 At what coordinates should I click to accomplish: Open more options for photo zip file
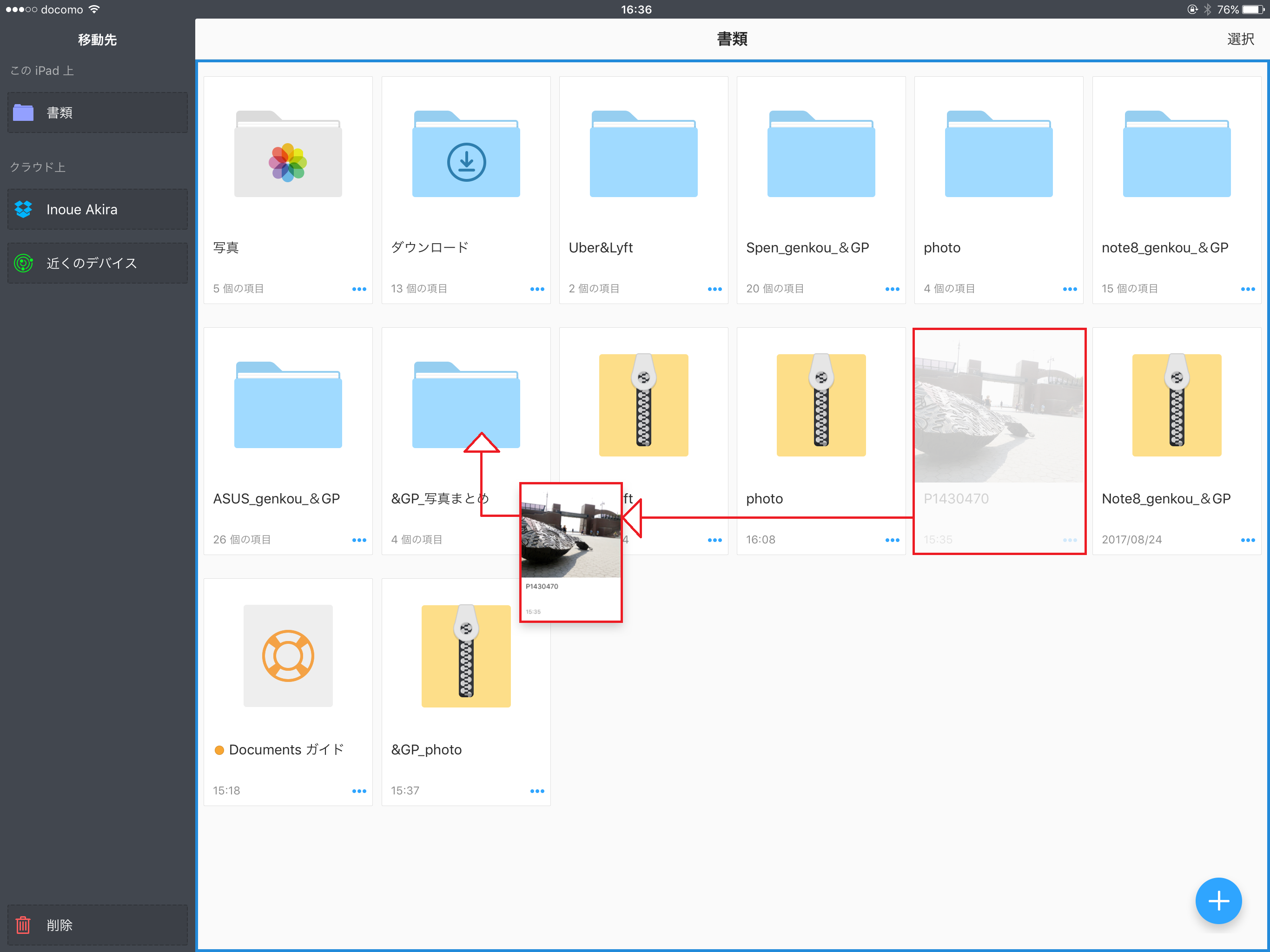click(892, 540)
